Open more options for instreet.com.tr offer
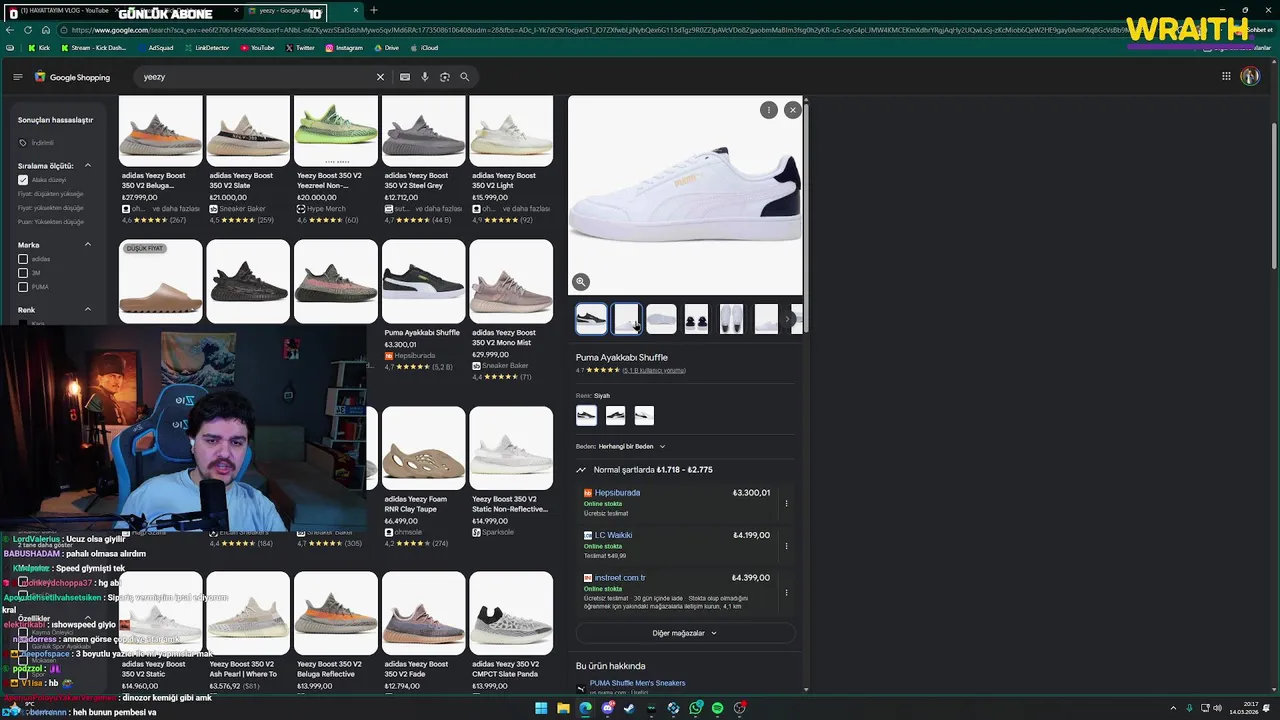 (x=786, y=592)
